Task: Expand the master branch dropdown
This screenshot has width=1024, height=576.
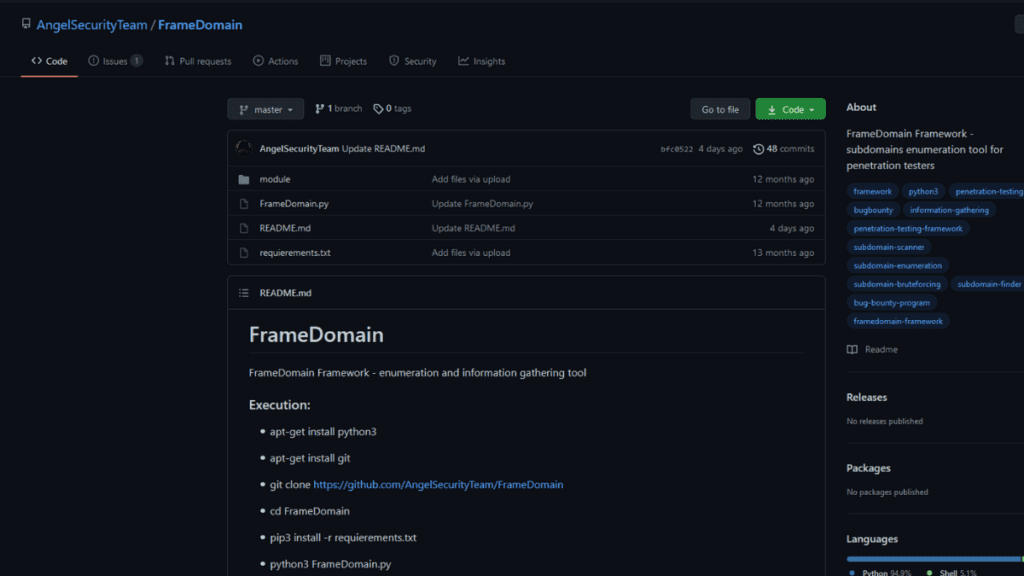Action: point(265,109)
